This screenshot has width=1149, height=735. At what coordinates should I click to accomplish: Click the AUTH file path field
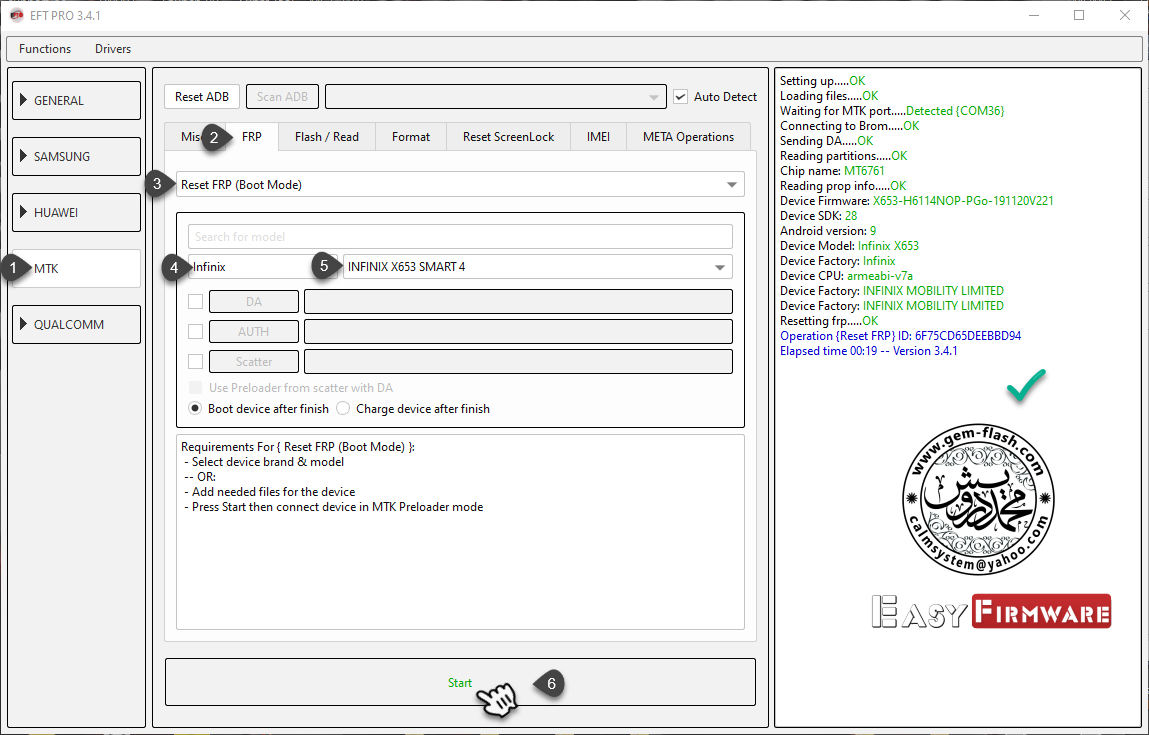click(518, 332)
